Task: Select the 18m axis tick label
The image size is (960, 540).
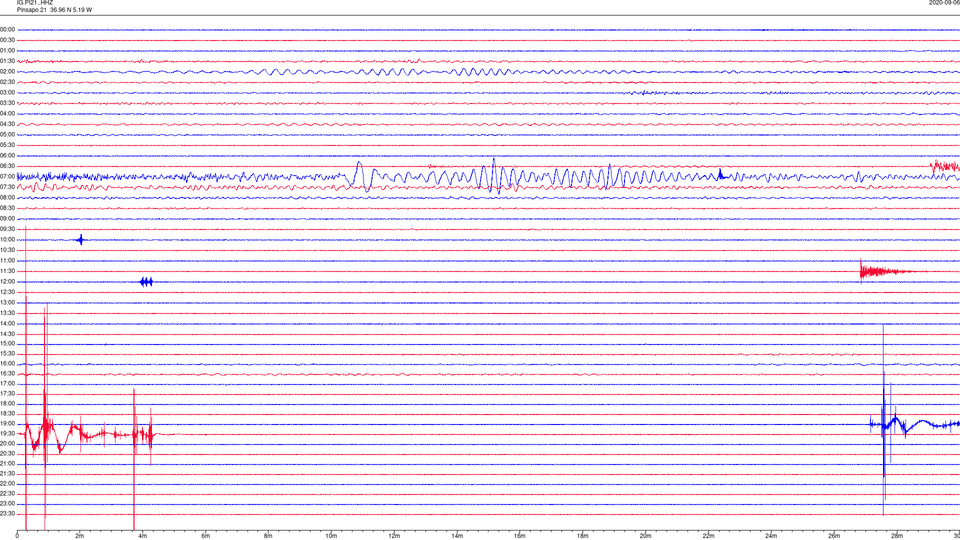Action: coord(582,536)
